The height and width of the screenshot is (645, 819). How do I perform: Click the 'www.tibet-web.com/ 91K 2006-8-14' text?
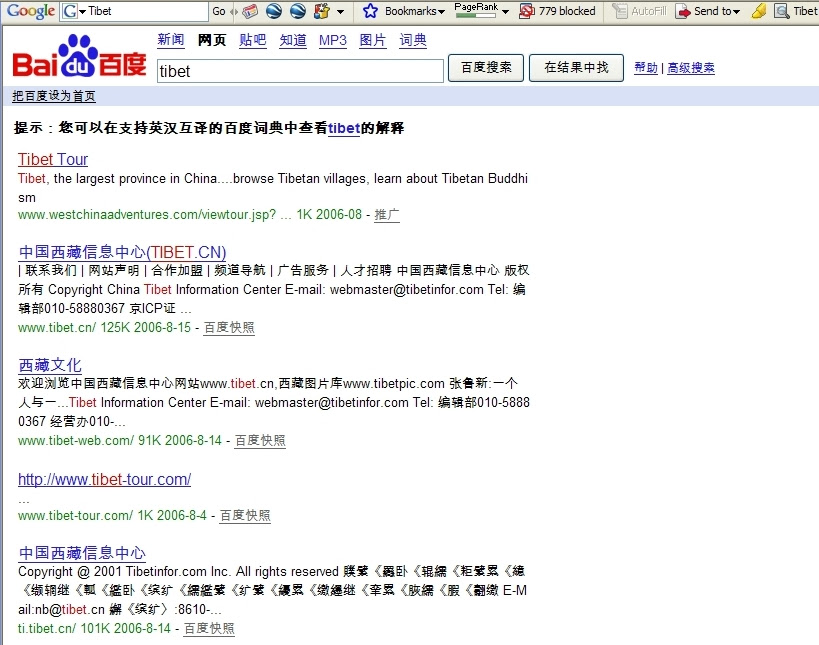pyautogui.click(x=120, y=440)
